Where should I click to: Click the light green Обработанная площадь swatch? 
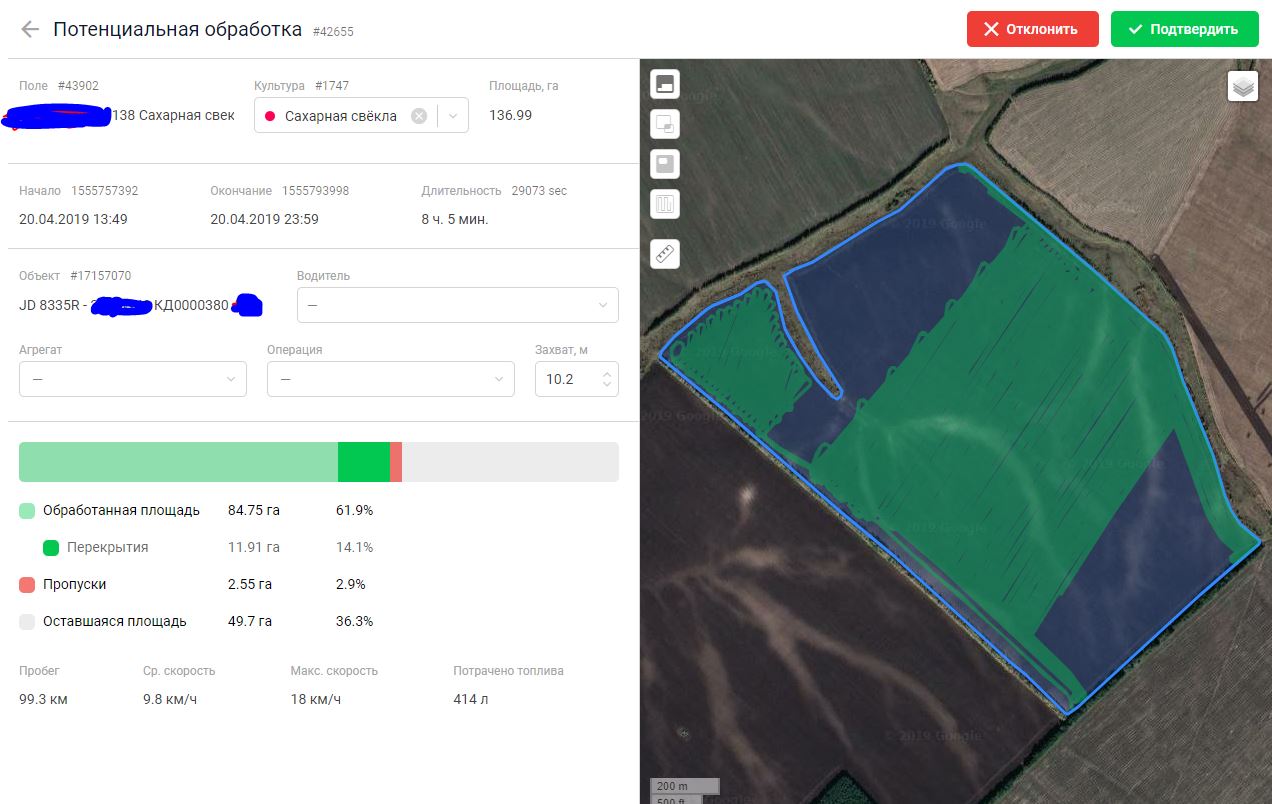[x=27, y=511]
